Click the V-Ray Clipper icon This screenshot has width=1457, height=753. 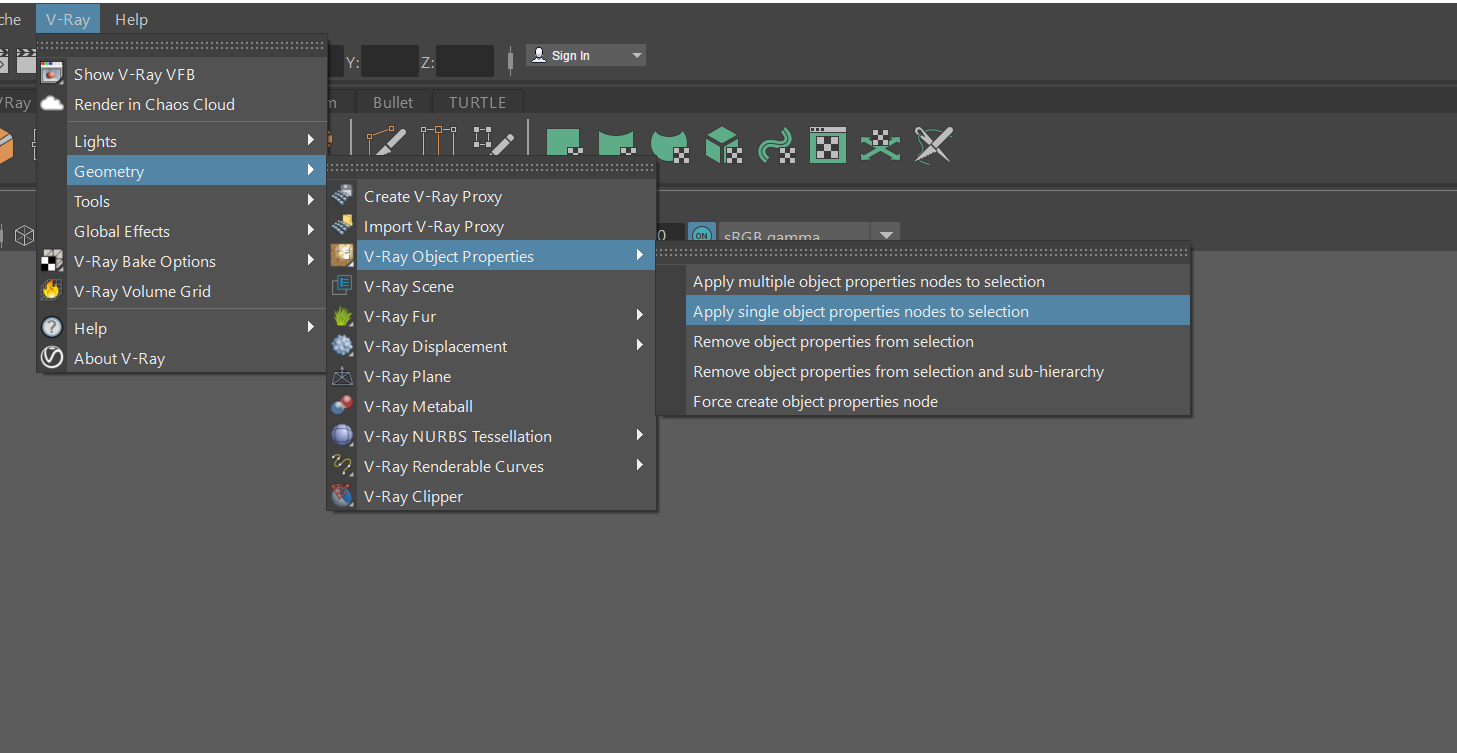(343, 496)
